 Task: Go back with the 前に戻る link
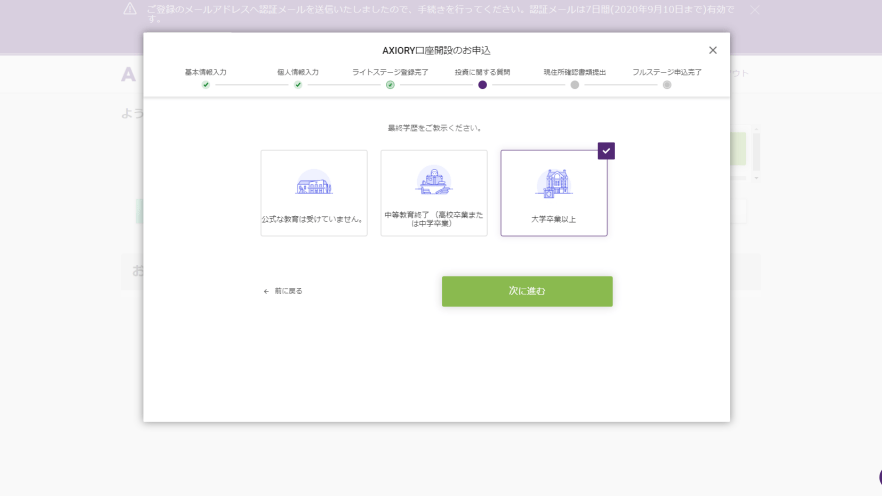(x=283, y=291)
